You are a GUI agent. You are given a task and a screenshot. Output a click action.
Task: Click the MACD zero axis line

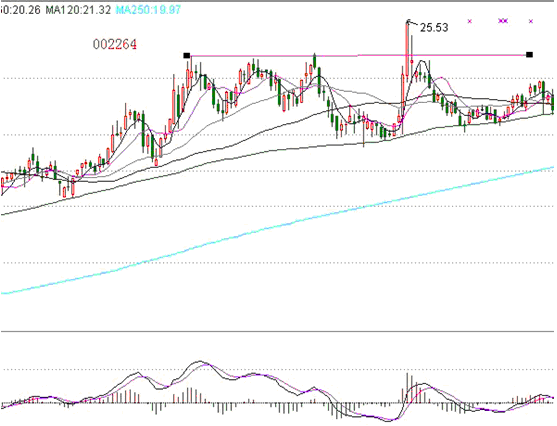point(277,403)
